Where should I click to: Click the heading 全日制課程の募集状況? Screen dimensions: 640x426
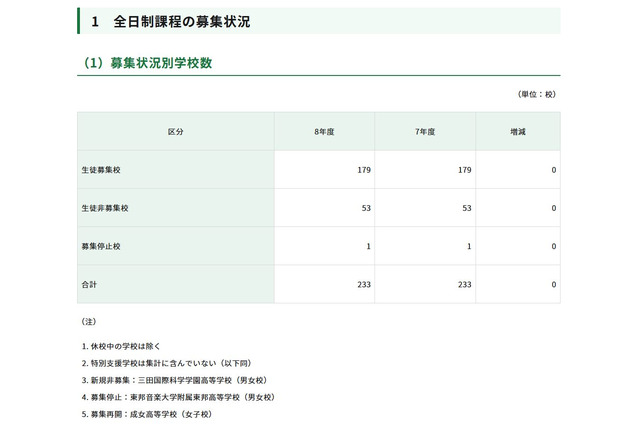click(181, 20)
